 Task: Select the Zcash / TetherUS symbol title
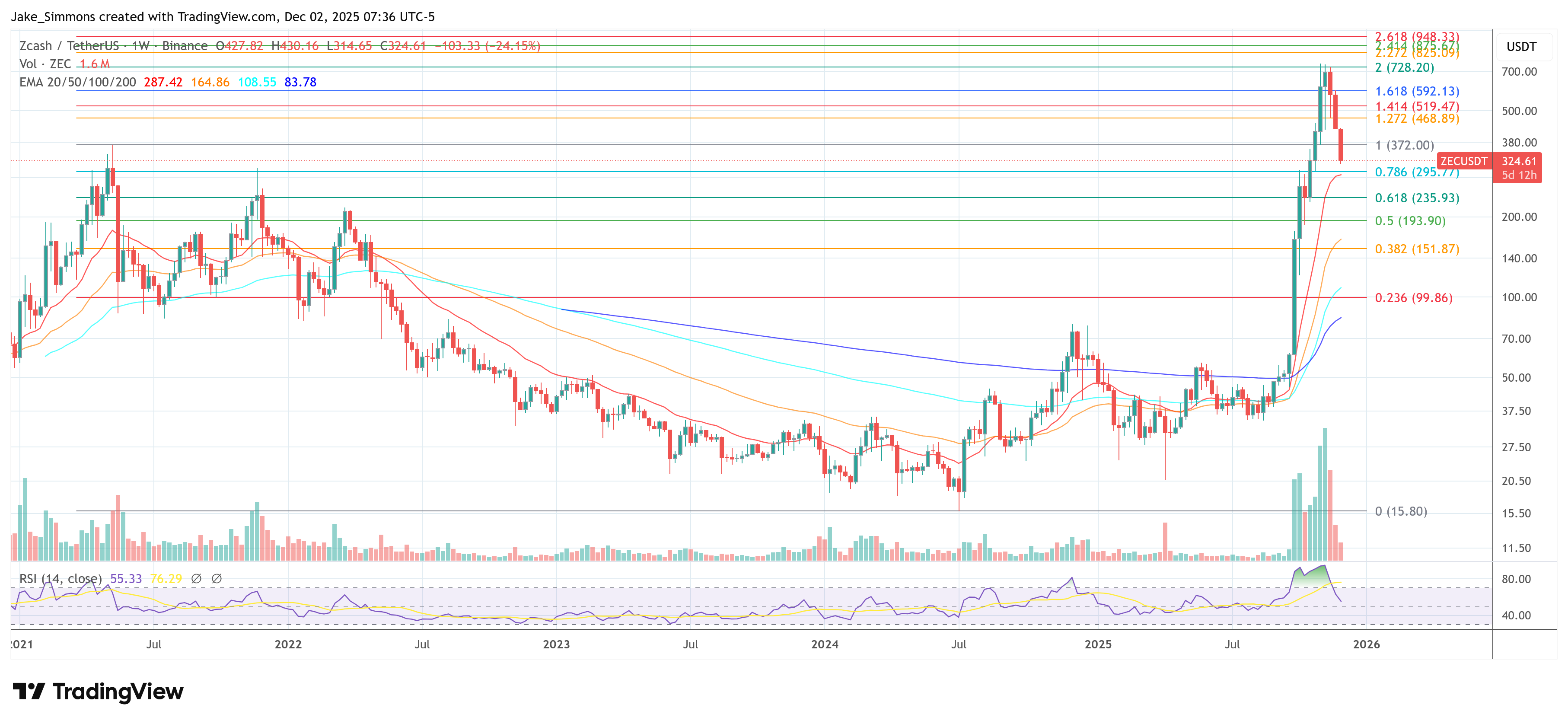tap(70, 46)
